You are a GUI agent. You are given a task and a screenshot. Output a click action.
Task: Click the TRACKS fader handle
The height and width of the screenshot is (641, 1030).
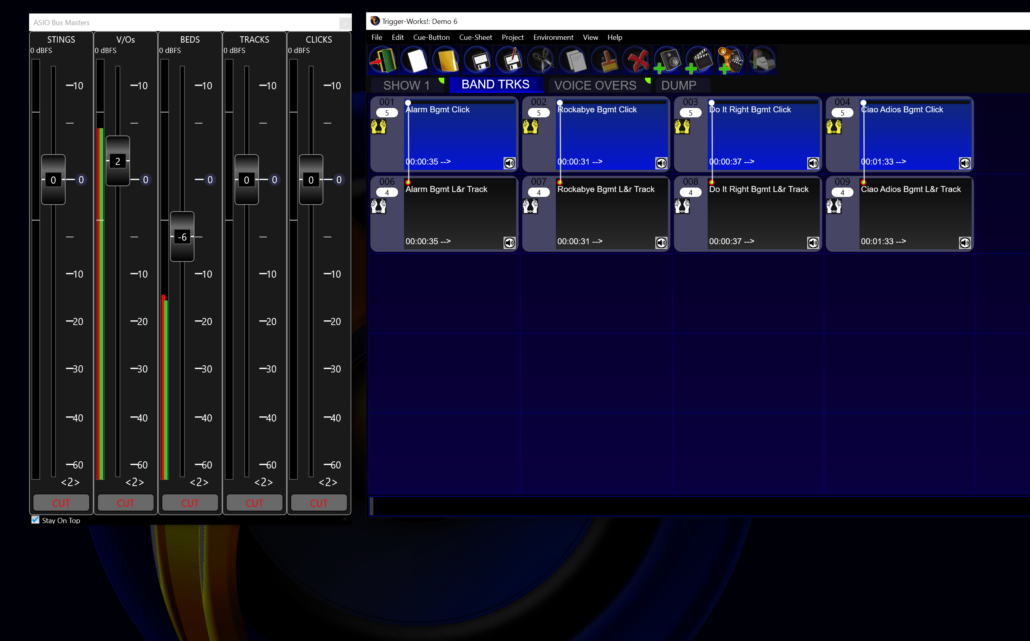[x=246, y=179]
